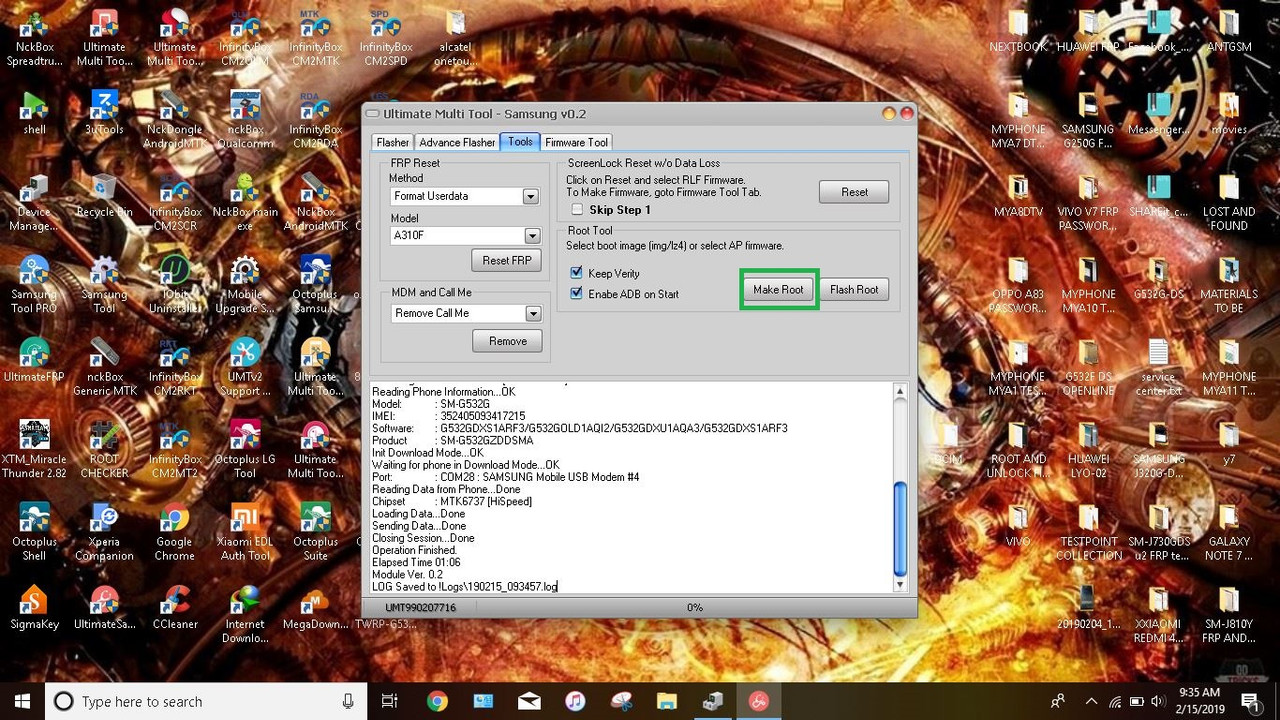
Task: Open CCleaner desktop shortcut
Action: coord(174,607)
